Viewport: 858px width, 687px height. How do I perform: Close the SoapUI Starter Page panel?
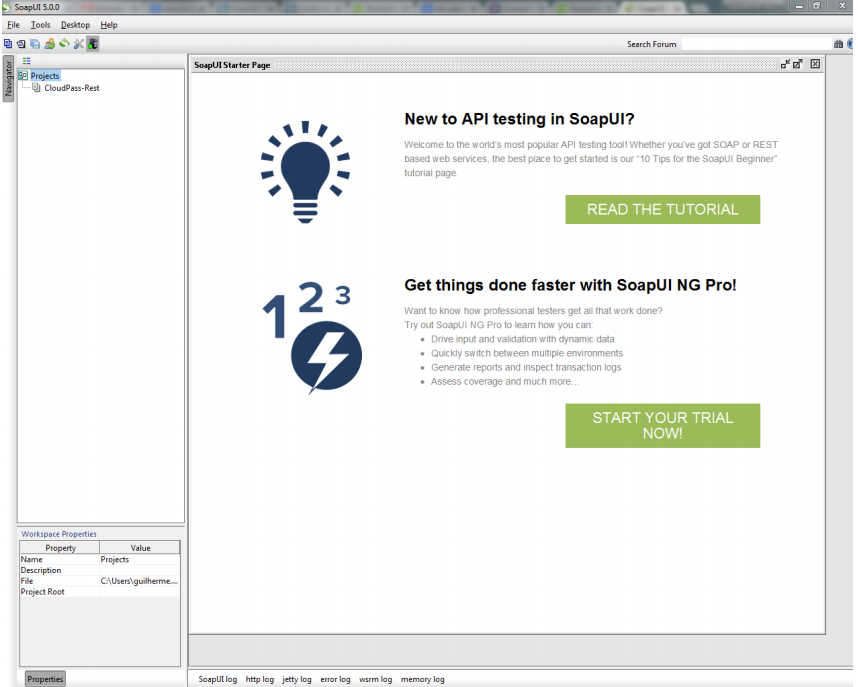point(815,64)
